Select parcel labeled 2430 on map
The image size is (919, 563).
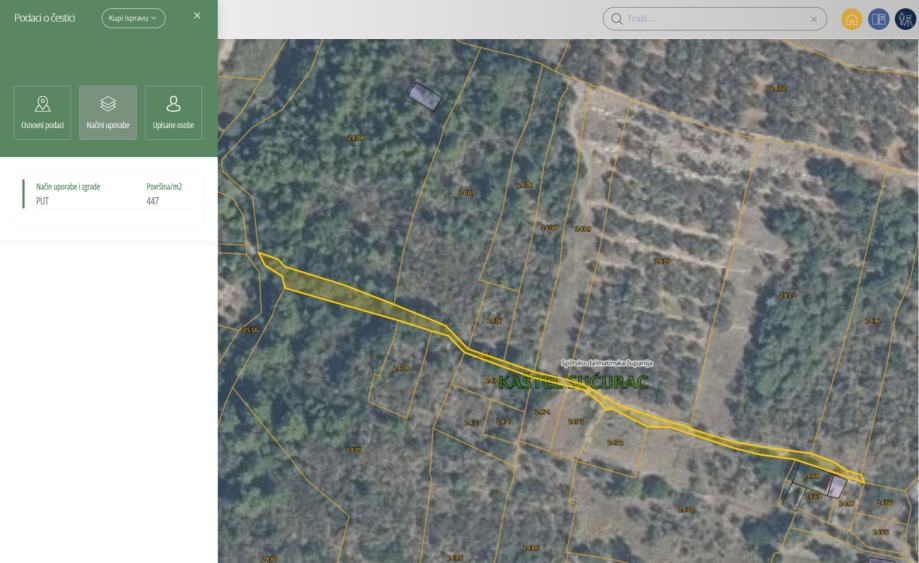coord(662,261)
